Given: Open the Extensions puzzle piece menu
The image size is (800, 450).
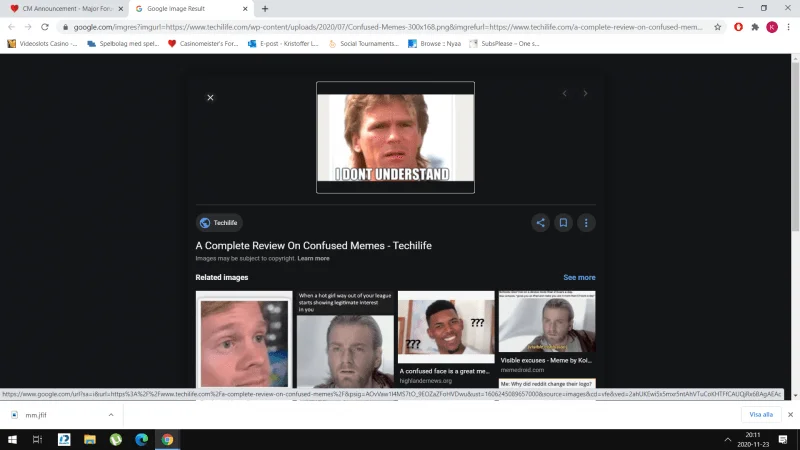Looking at the screenshot, I should (755, 27).
